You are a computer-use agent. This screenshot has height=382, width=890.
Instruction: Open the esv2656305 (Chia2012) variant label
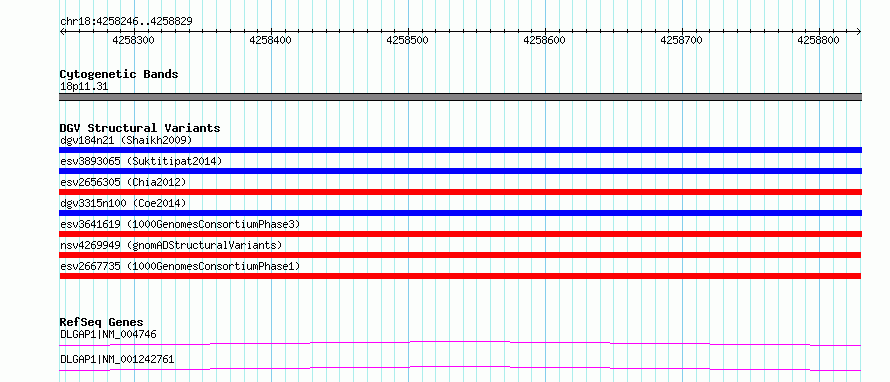[x=123, y=182]
